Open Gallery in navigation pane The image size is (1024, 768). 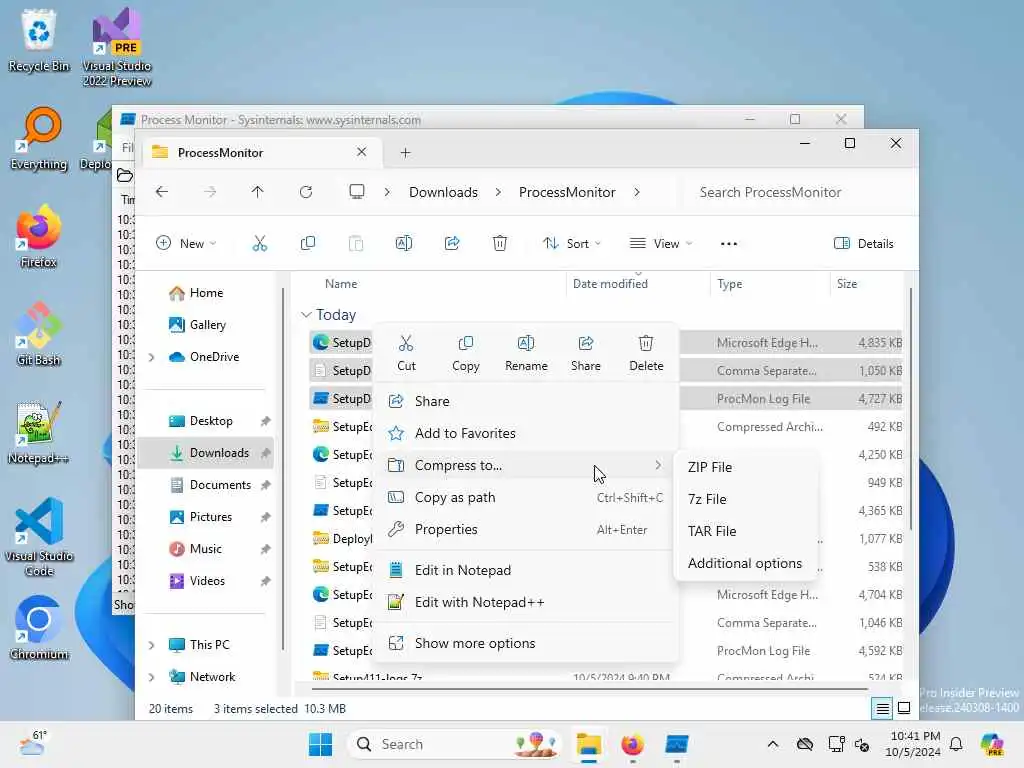click(x=207, y=325)
